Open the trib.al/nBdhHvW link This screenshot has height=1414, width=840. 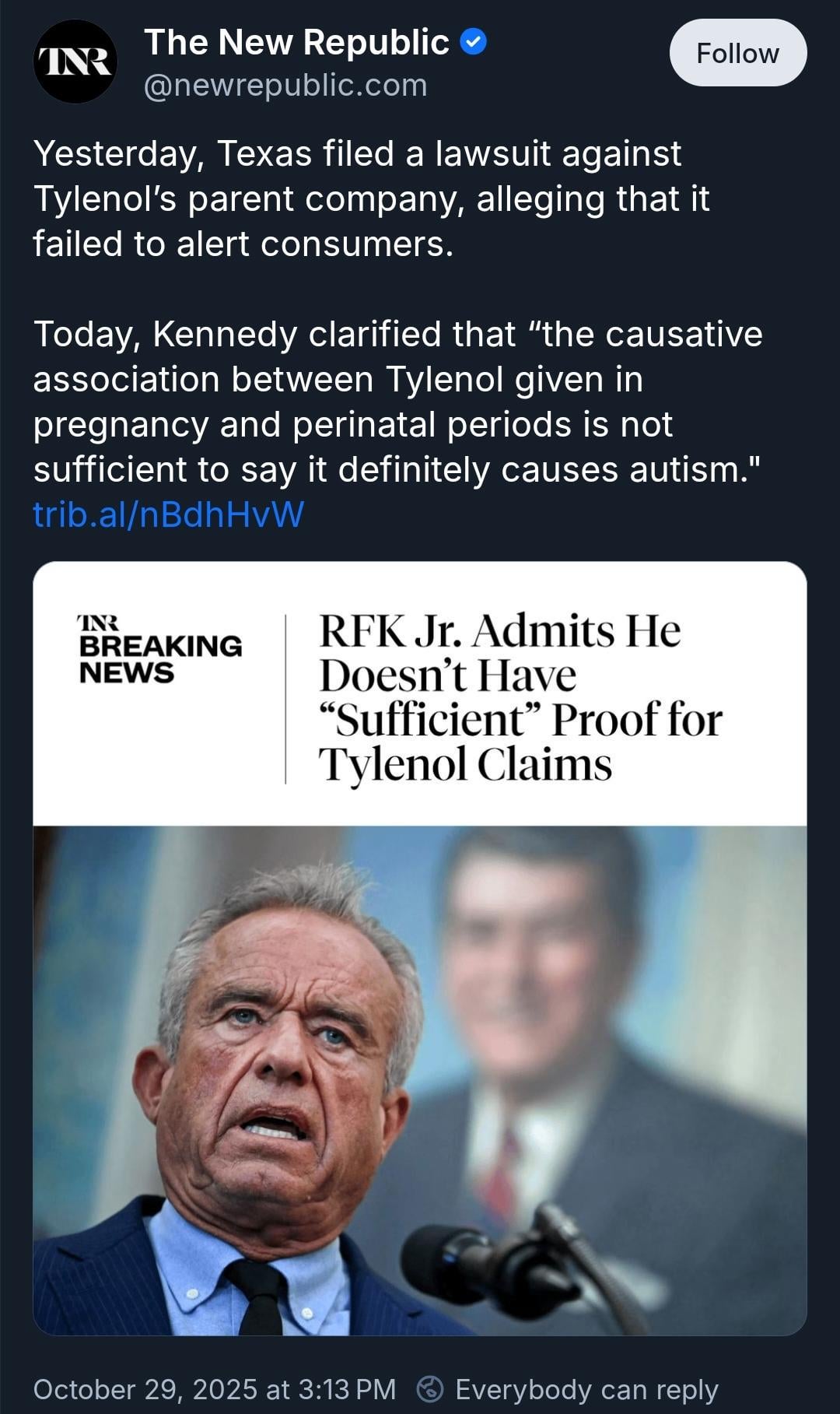(168, 514)
